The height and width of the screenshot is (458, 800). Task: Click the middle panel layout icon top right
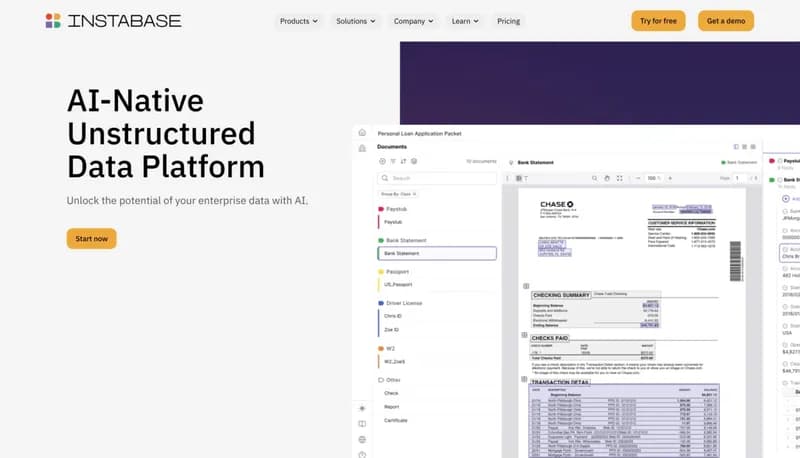[x=744, y=147]
